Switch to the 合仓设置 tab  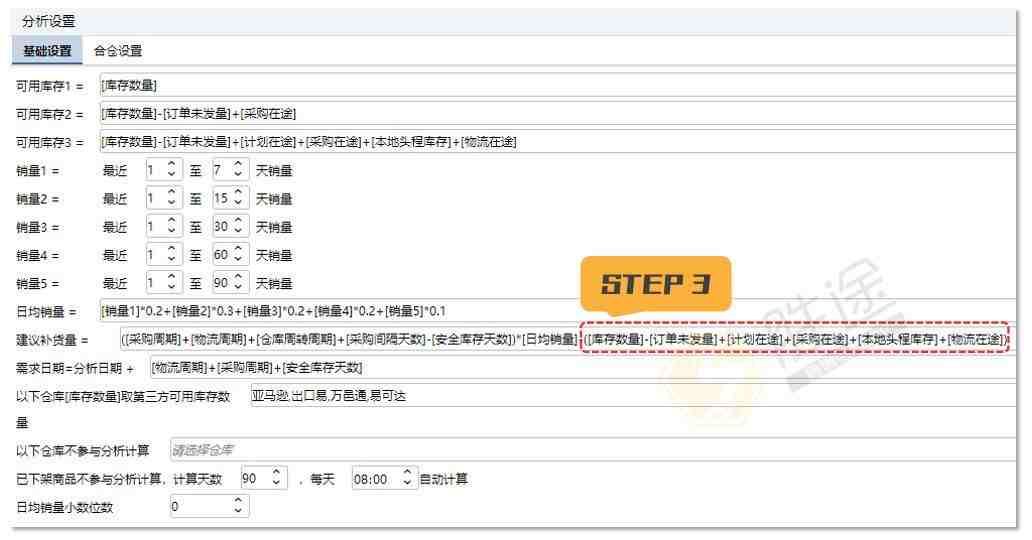point(117,50)
